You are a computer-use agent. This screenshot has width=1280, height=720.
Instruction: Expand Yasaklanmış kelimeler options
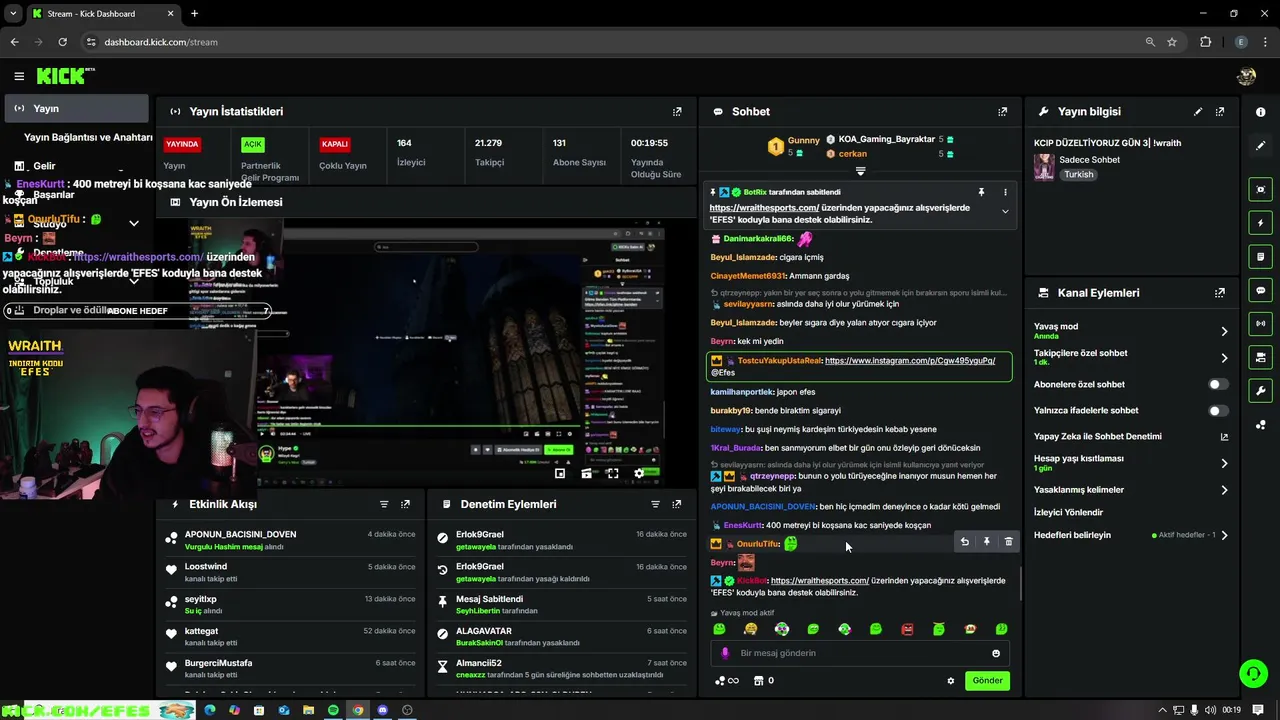[x=1224, y=490]
